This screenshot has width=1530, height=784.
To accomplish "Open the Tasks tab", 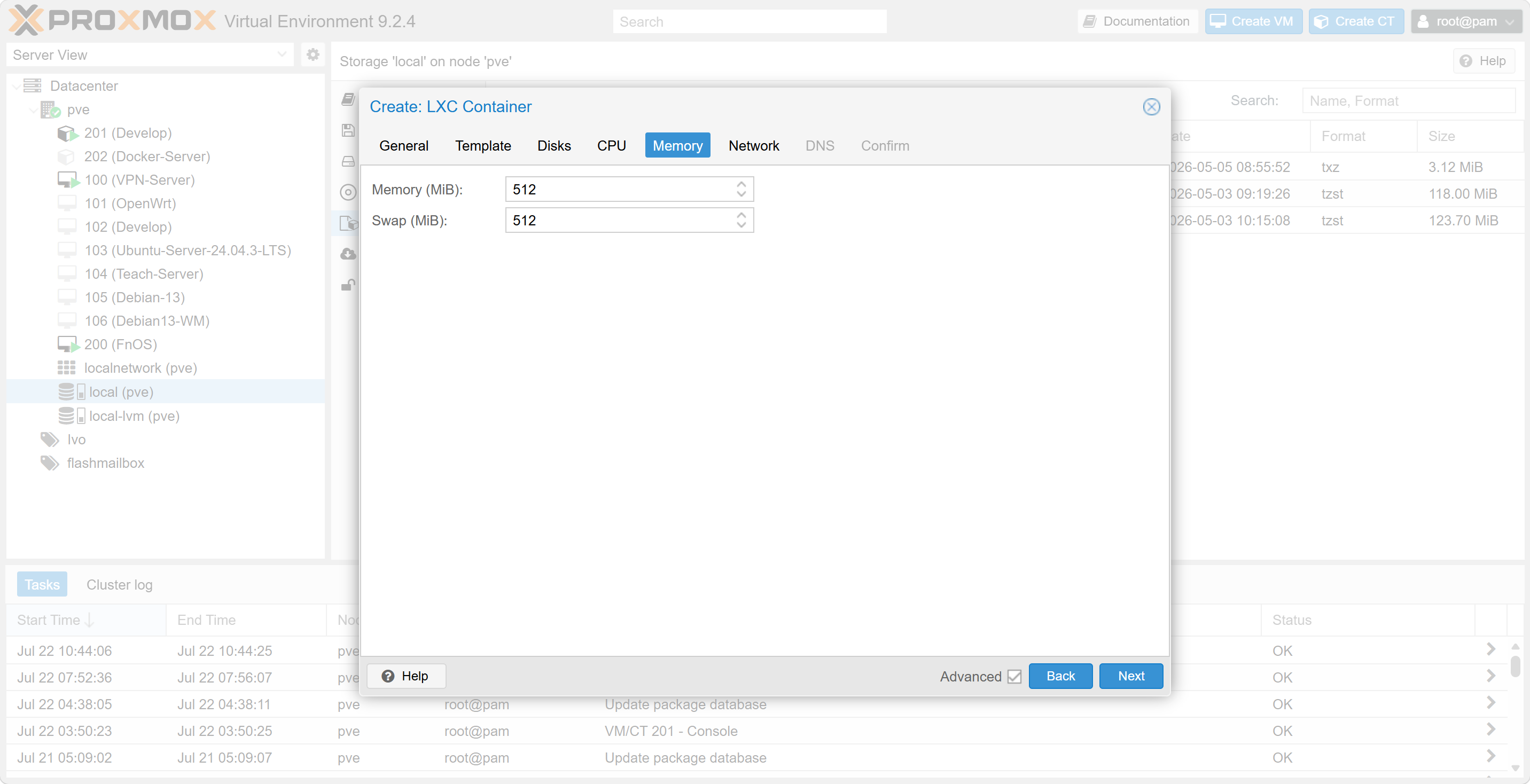I will pyautogui.click(x=42, y=585).
